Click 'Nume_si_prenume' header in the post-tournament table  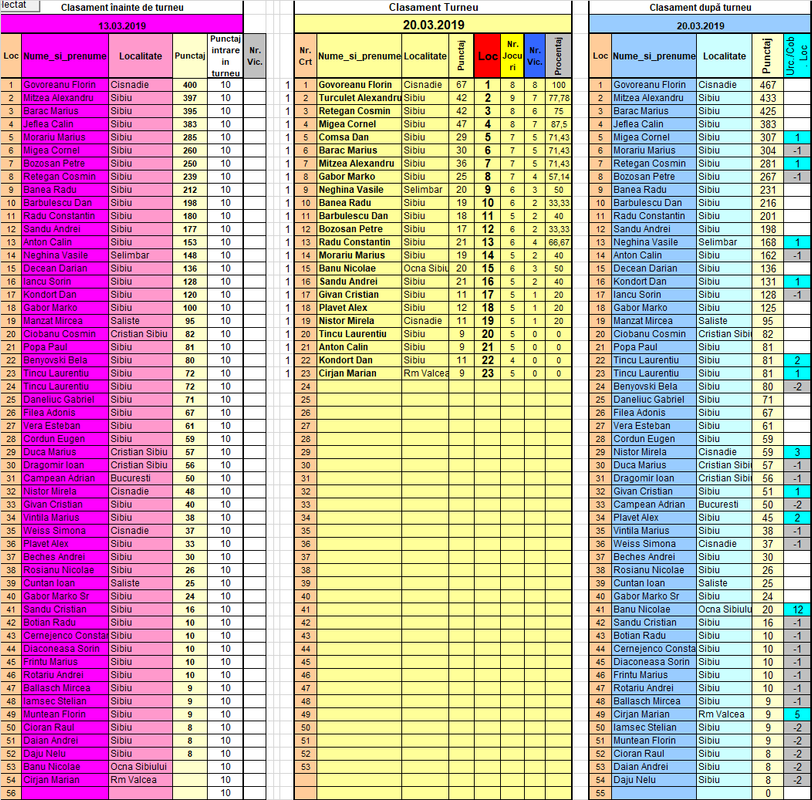[x=654, y=56]
